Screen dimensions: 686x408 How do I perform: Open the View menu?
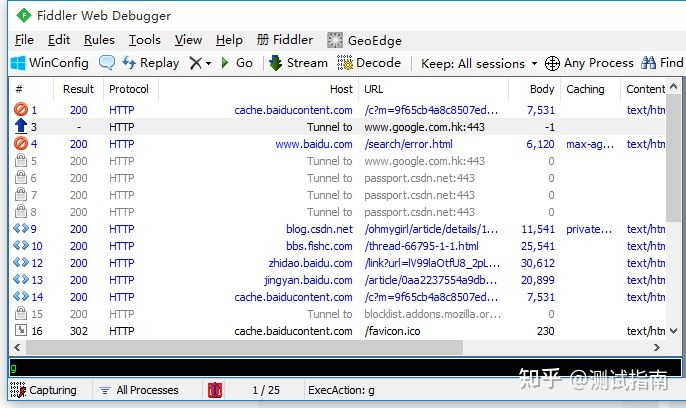pyautogui.click(x=188, y=40)
